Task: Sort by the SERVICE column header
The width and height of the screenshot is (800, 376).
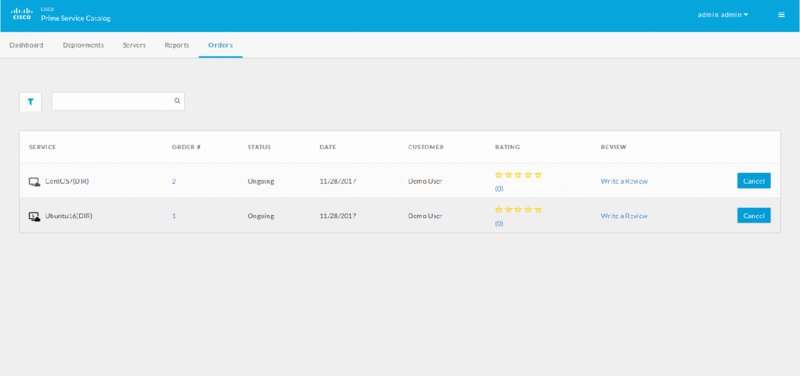Action: click(x=42, y=147)
